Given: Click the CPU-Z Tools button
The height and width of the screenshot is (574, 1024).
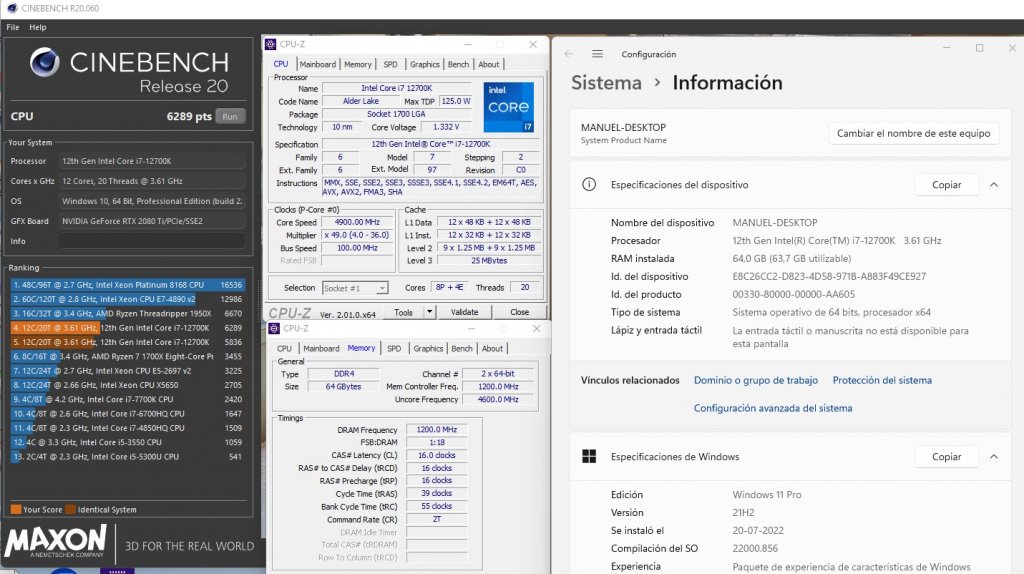Looking at the screenshot, I should [x=404, y=312].
